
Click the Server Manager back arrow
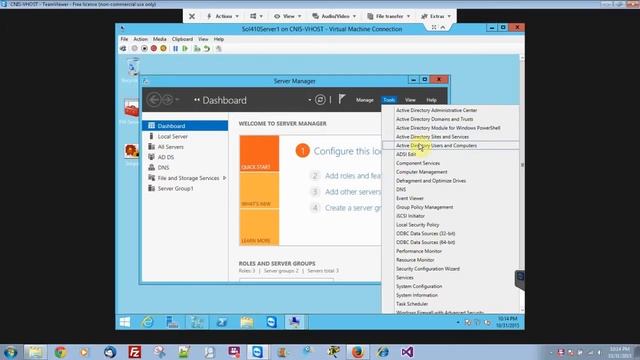(154, 100)
